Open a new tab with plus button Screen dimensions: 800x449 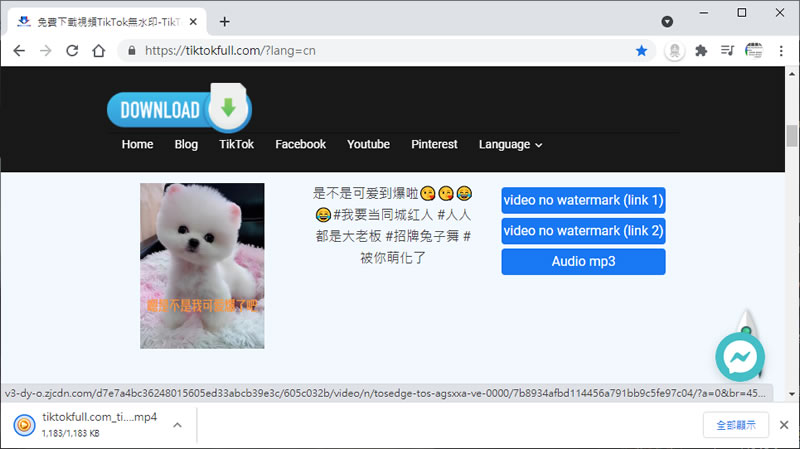coord(224,21)
